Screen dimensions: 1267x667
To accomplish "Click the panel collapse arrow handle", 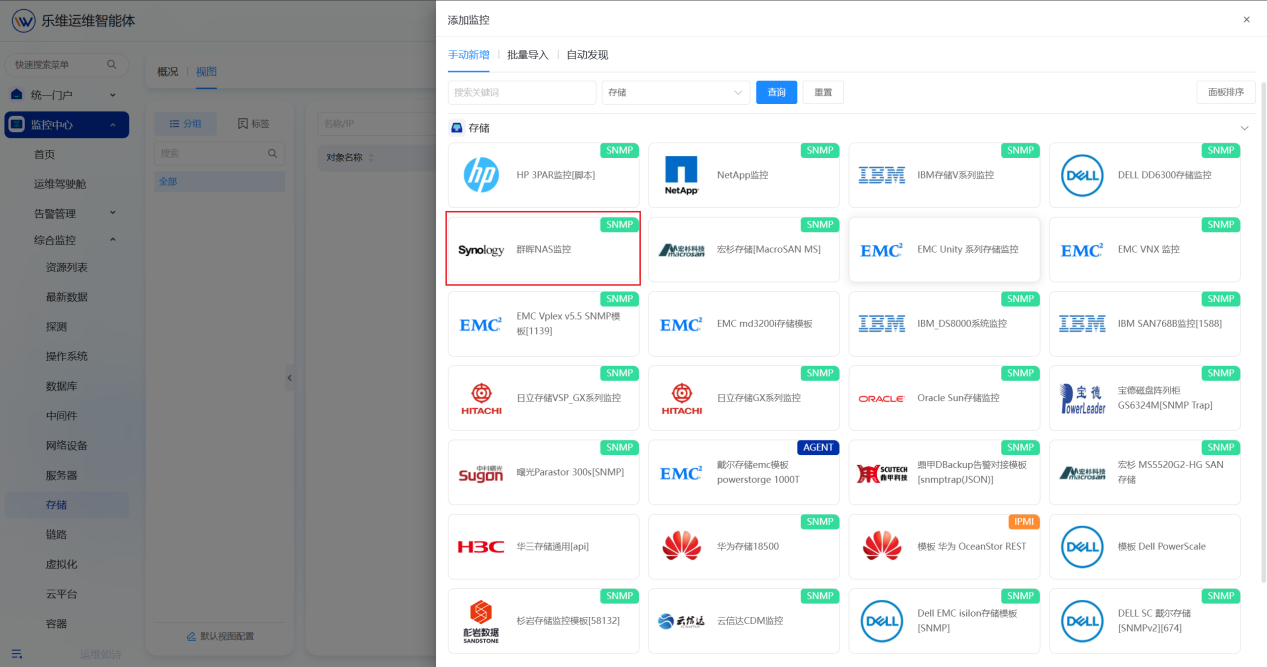I will 290,378.
